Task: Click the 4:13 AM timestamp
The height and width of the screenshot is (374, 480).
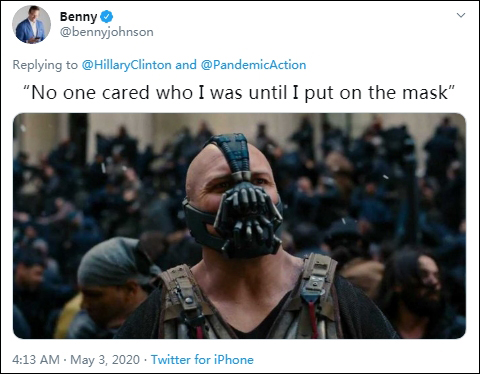Action: (x=36, y=360)
